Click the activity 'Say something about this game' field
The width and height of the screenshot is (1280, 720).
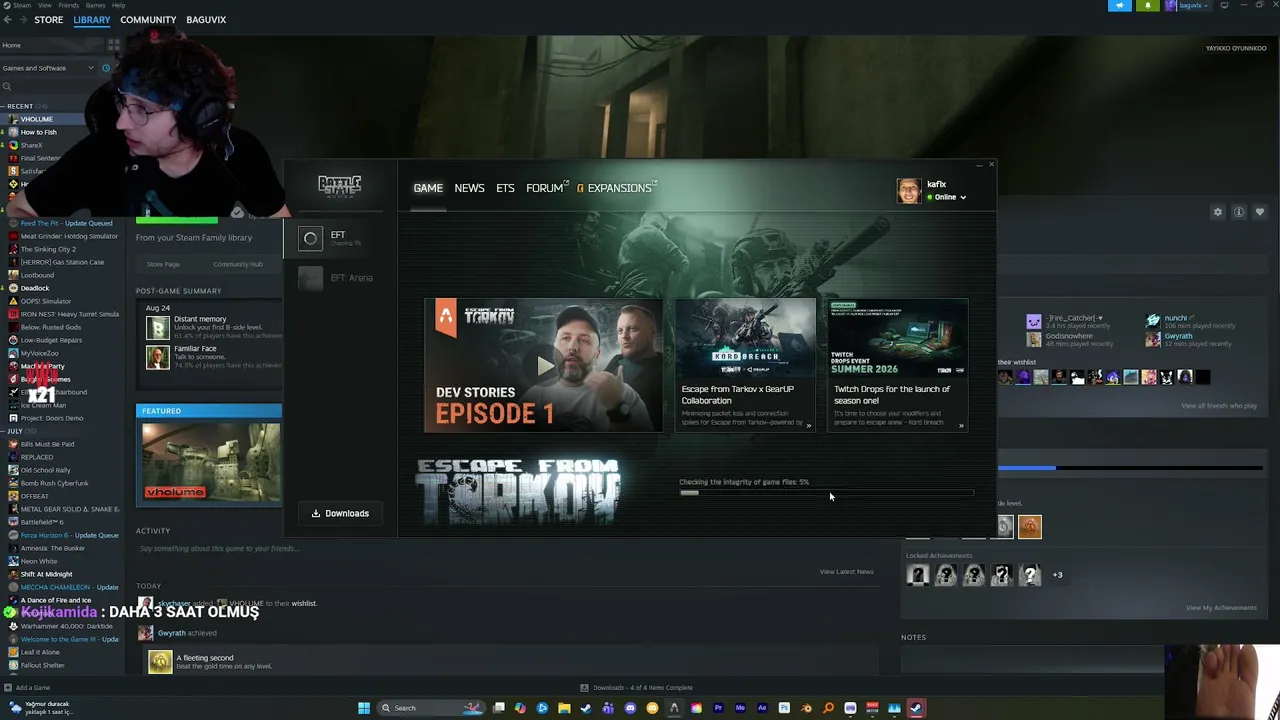tap(508, 548)
